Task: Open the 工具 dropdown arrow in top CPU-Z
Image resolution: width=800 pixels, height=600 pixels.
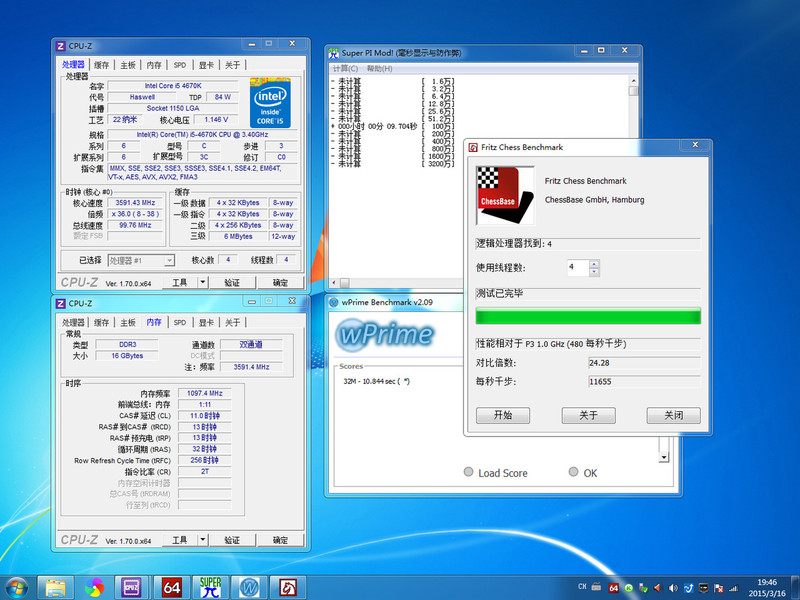Action: pos(203,283)
